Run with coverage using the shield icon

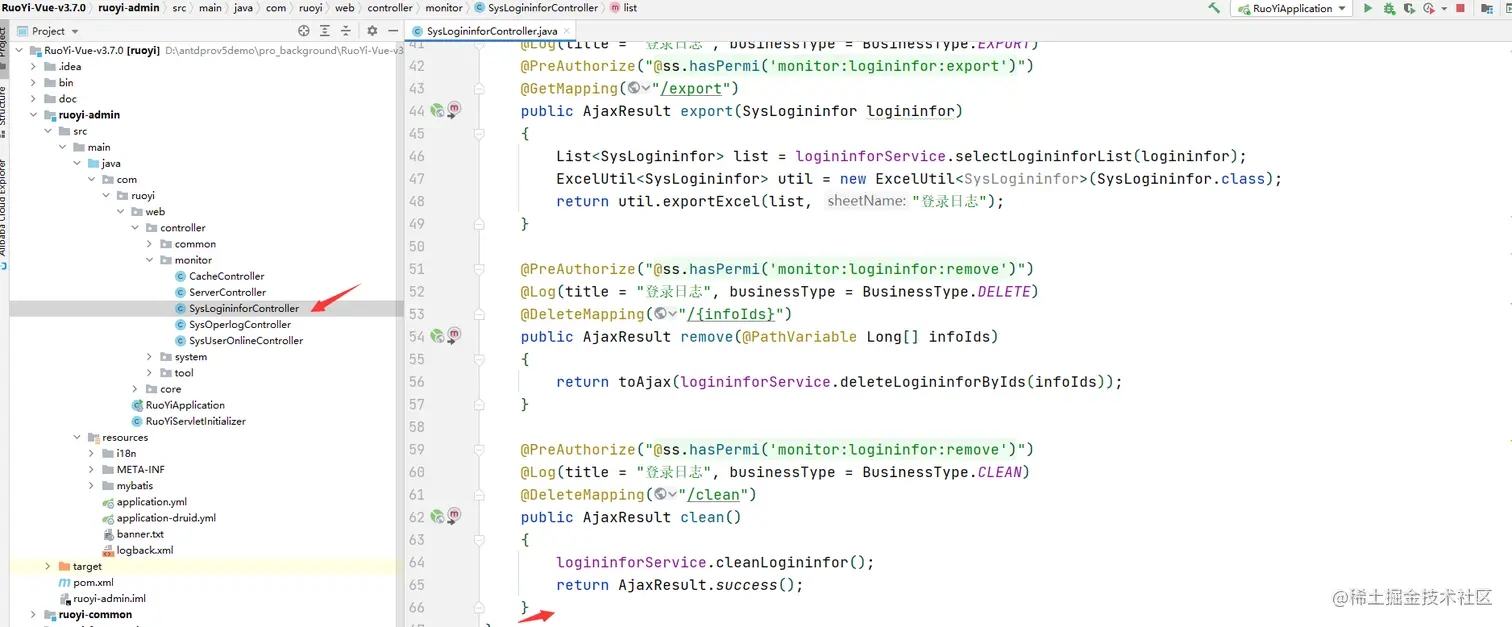(1409, 8)
